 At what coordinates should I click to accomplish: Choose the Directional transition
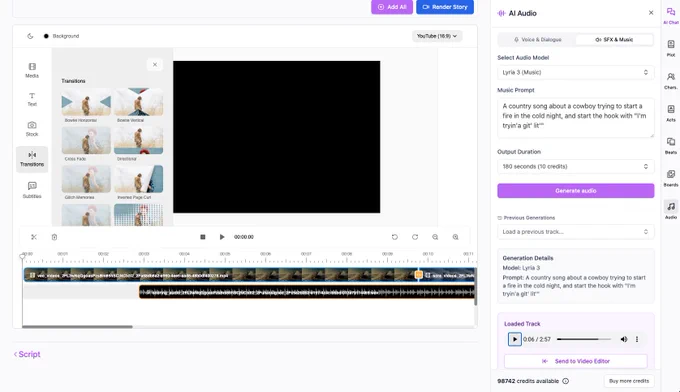tap(138, 140)
